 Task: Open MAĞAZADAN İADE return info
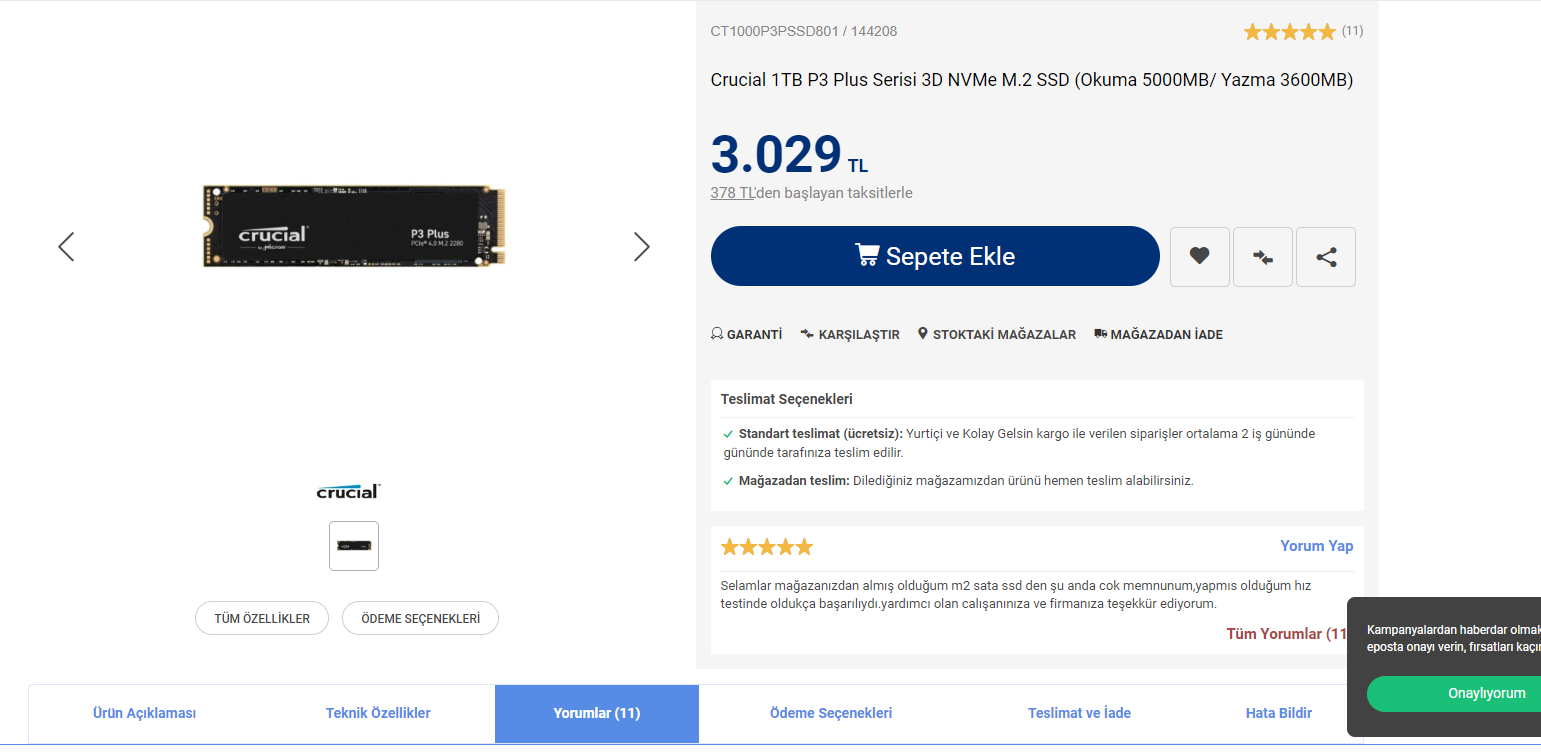1158,335
